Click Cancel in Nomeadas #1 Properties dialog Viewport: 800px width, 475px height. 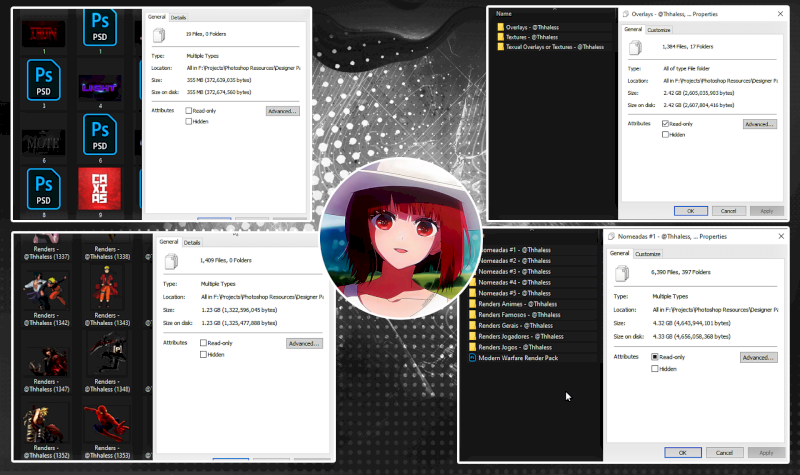point(727,451)
